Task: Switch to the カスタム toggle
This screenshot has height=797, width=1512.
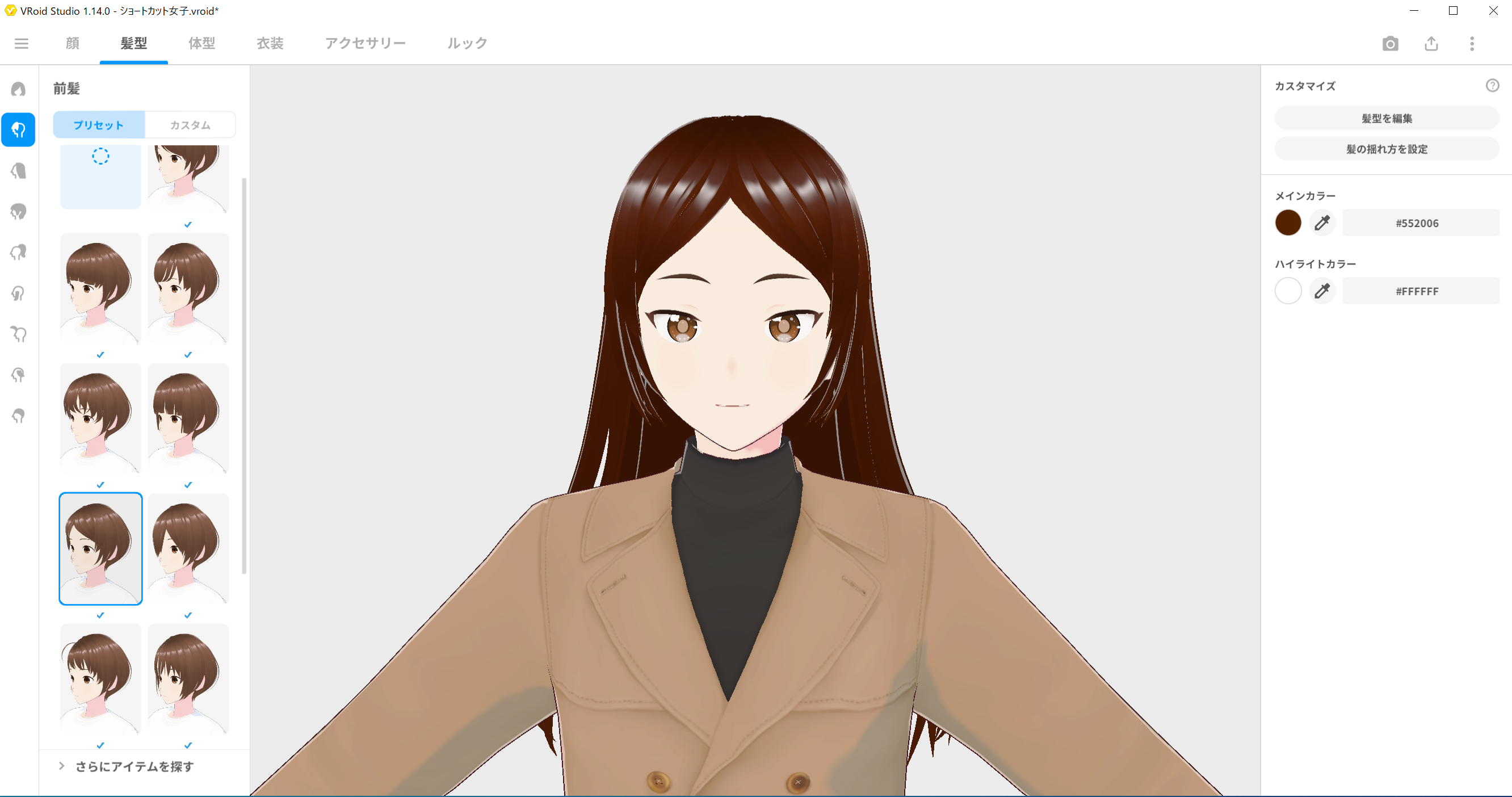Action: coord(190,125)
